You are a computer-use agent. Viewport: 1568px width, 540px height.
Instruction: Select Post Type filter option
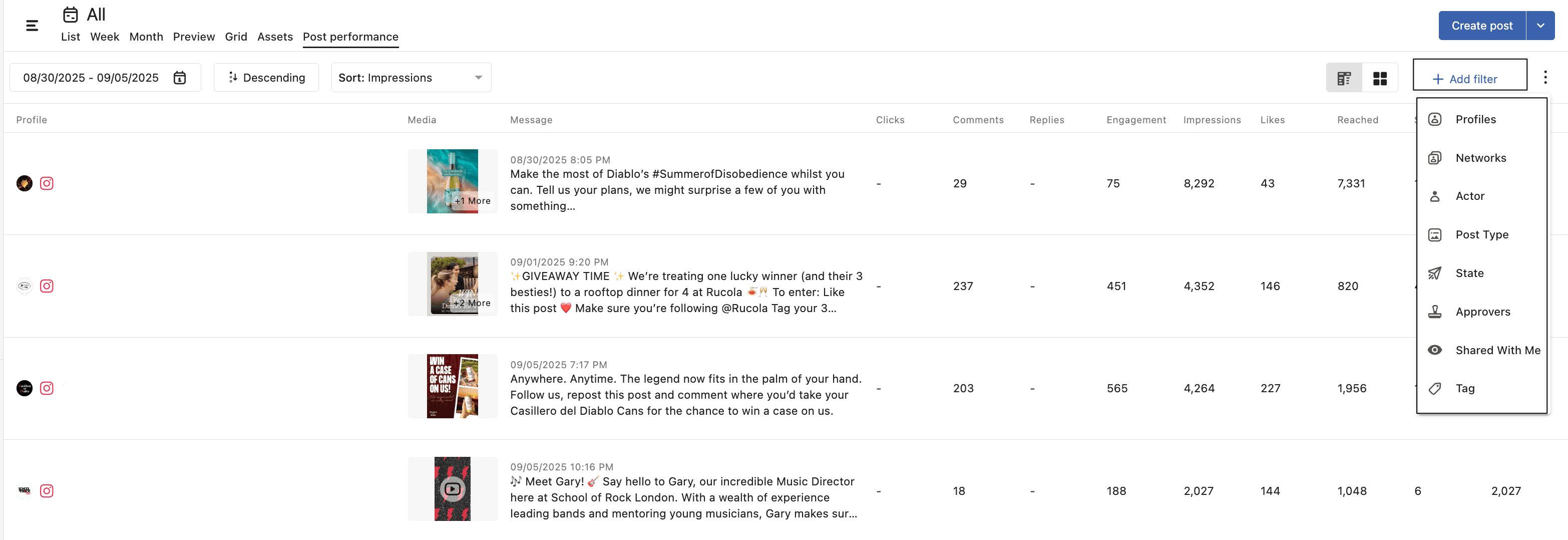point(1481,235)
